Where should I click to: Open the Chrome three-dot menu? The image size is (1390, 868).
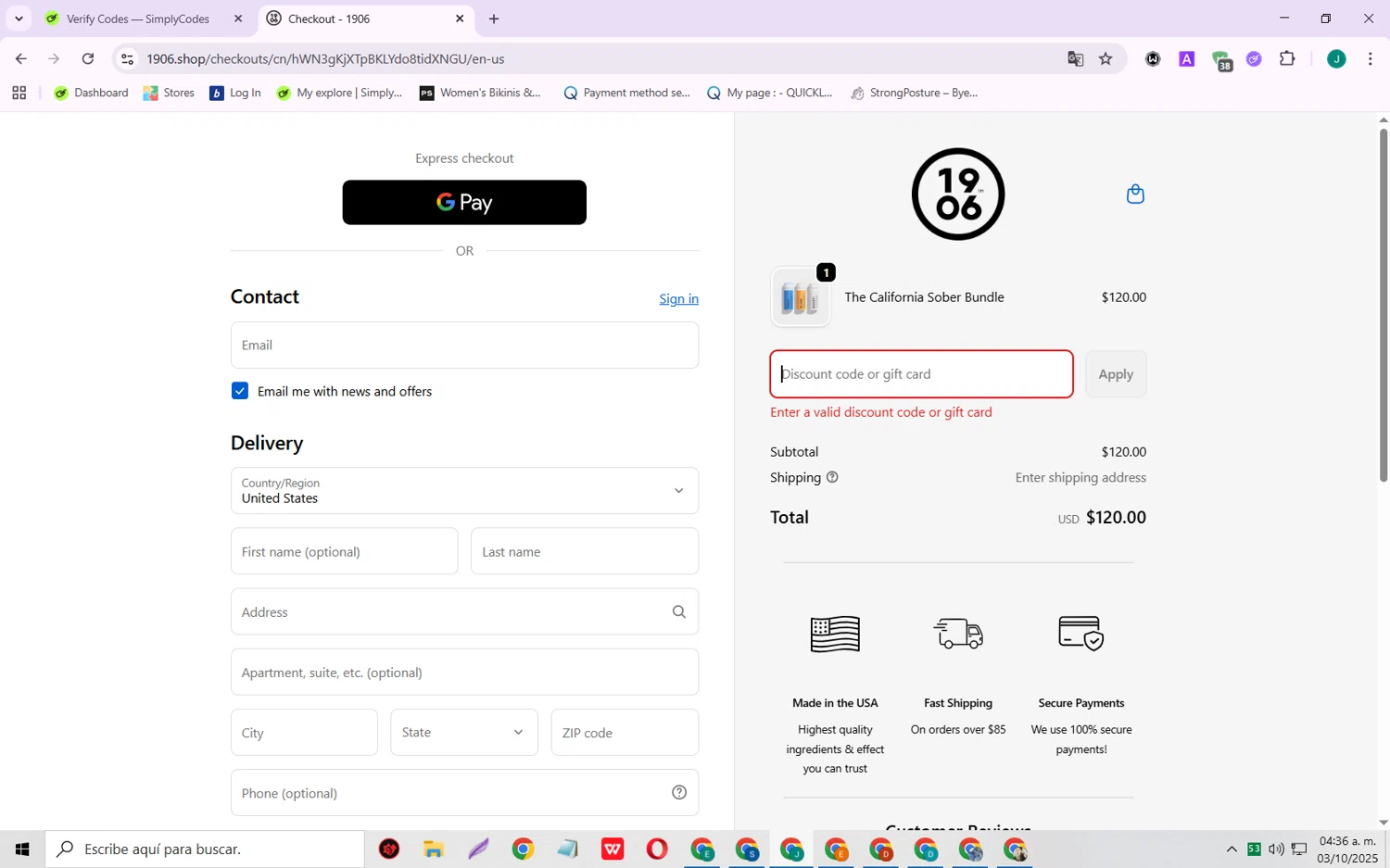coord(1370,58)
